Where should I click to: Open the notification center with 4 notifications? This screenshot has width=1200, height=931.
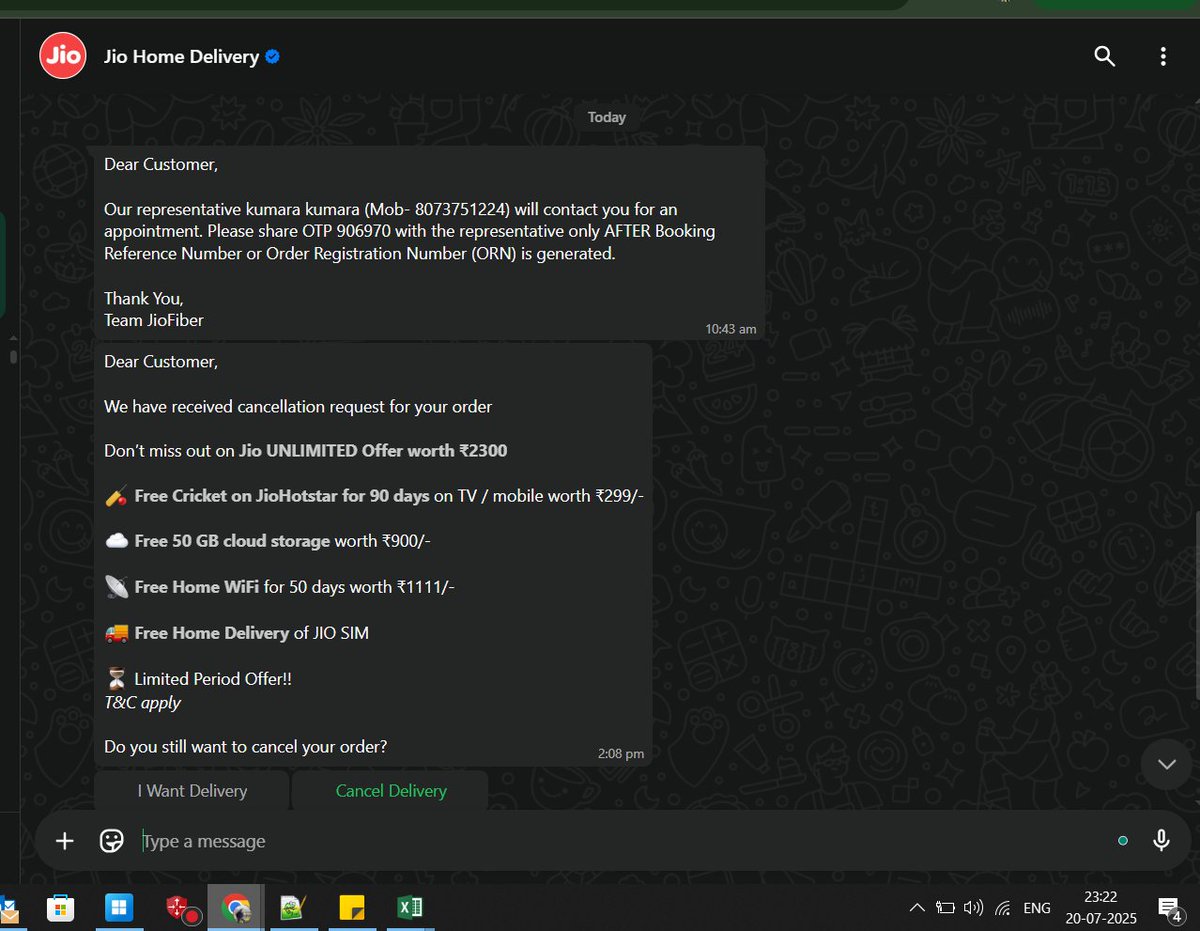(x=1170, y=908)
